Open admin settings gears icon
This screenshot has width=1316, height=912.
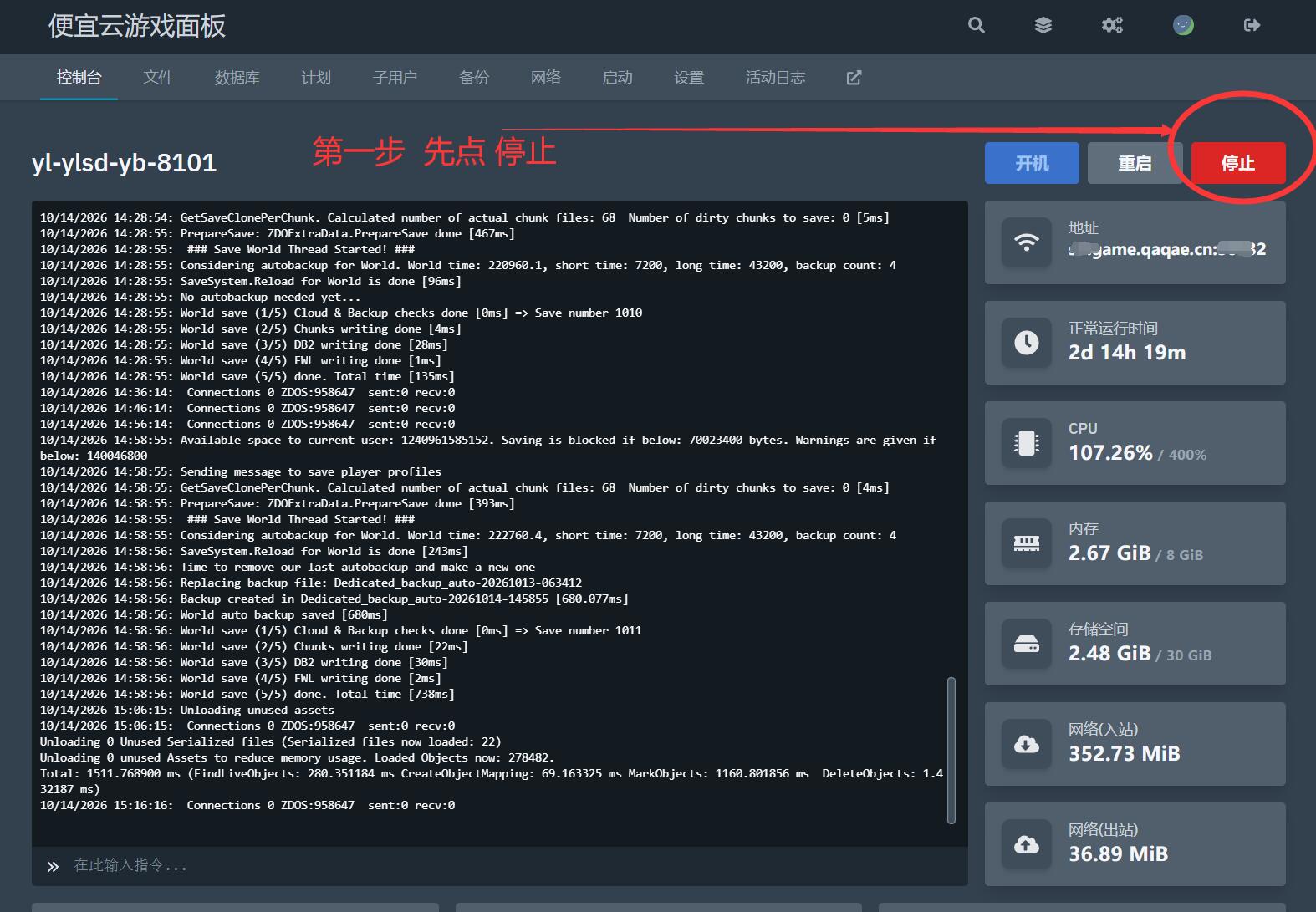[1112, 25]
